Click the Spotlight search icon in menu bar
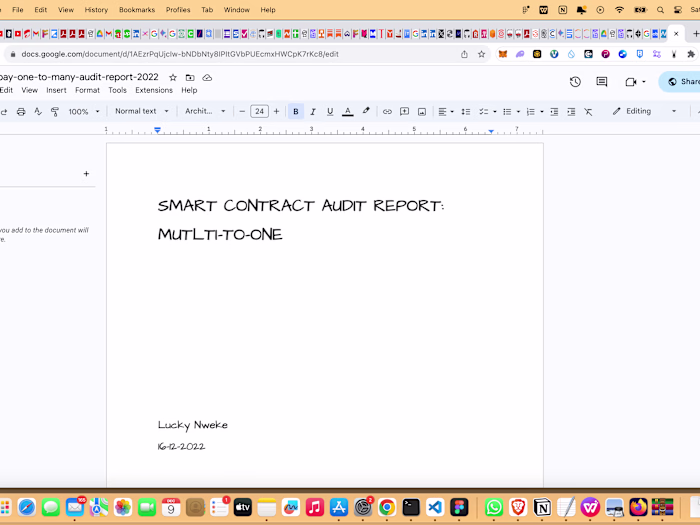Viewport: 700px width, 525px height. click(660, 10)
